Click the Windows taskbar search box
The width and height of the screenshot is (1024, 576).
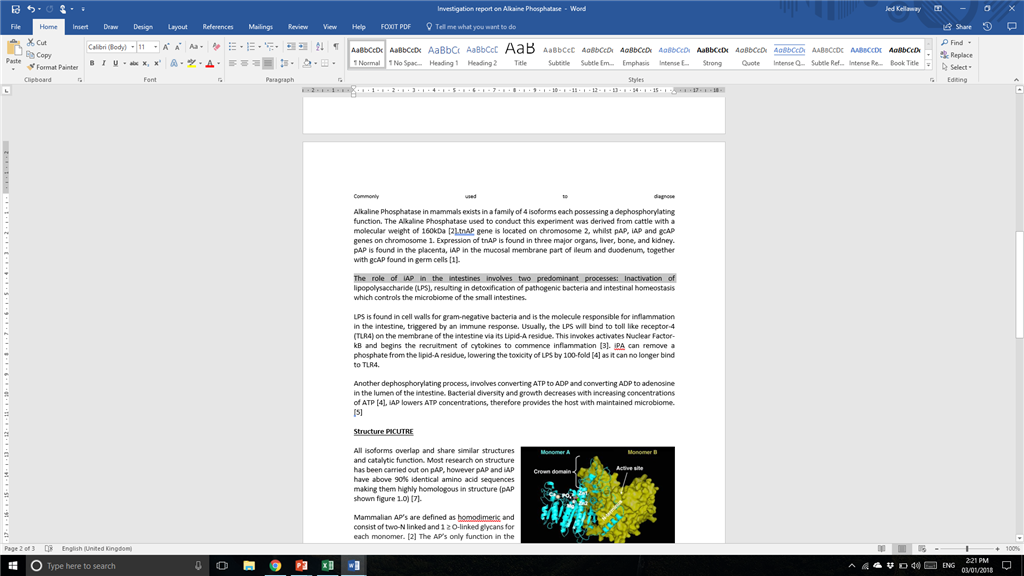[x=116, y=566]
